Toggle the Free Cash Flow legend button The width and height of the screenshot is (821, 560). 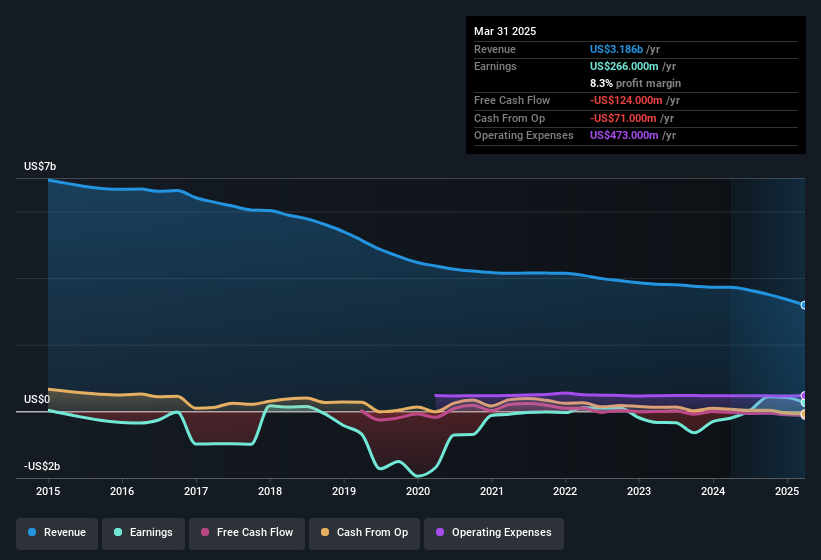click(x=247, y=533)
